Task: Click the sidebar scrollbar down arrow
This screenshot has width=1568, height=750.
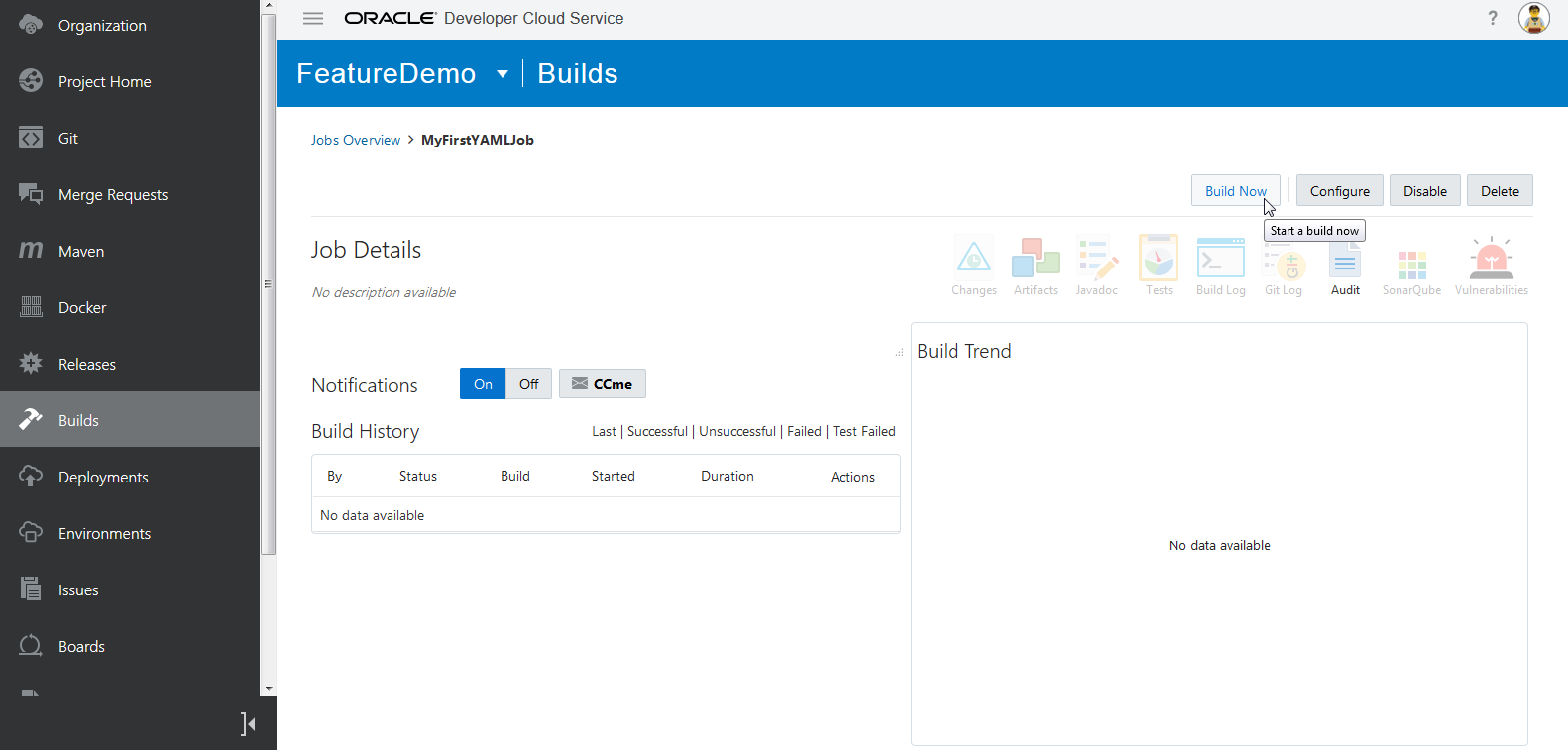Action: [268, 689]
